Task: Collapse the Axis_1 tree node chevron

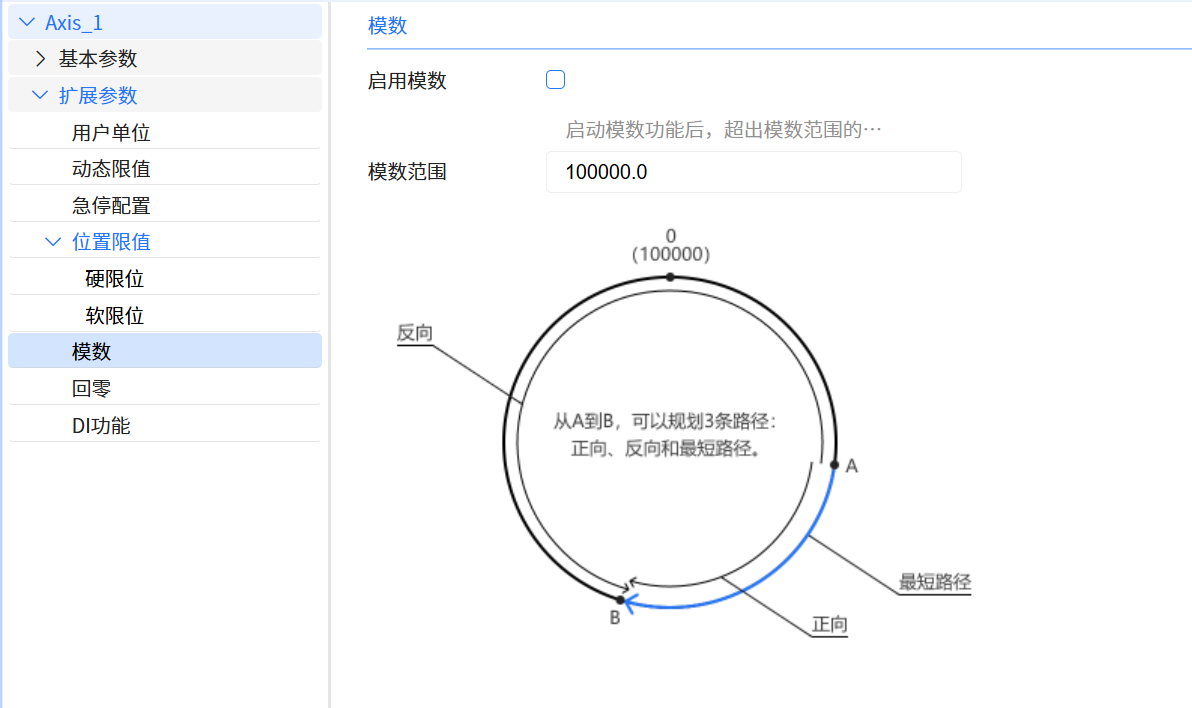Action: [x=27, y=23]
